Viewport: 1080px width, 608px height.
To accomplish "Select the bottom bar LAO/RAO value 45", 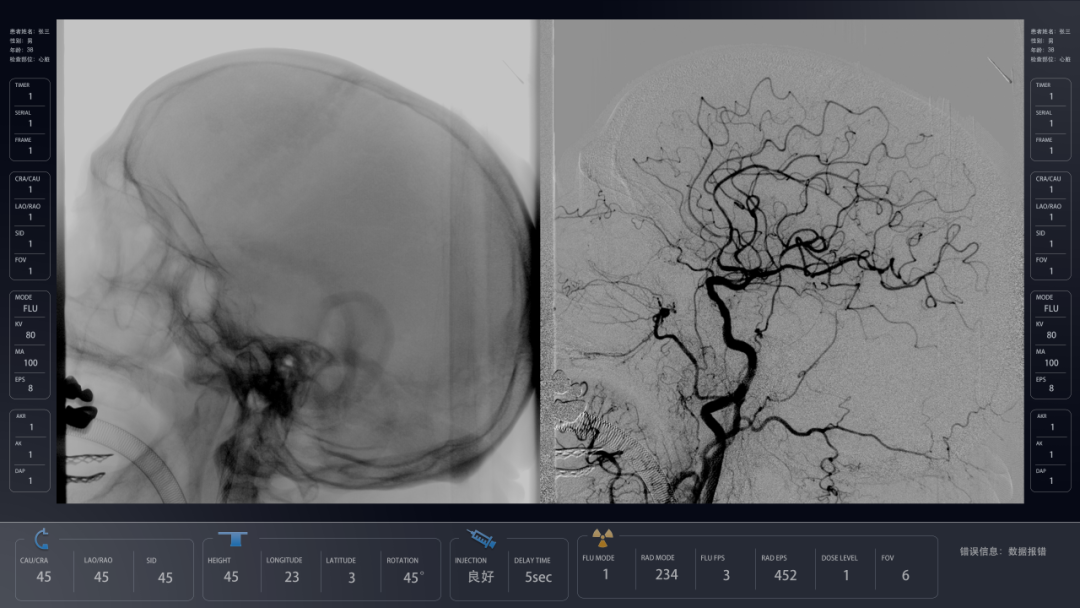I will 101,577.
